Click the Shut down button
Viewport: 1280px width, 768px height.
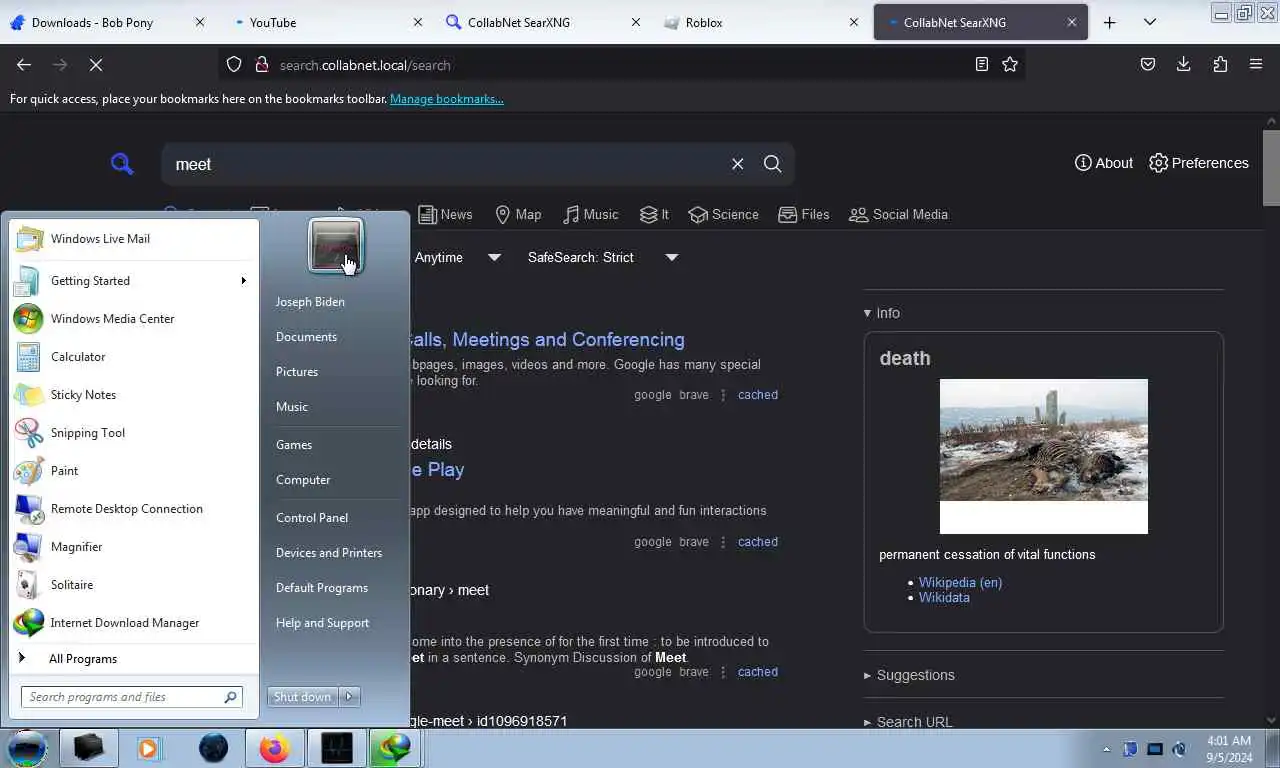[x=303, y=697]
